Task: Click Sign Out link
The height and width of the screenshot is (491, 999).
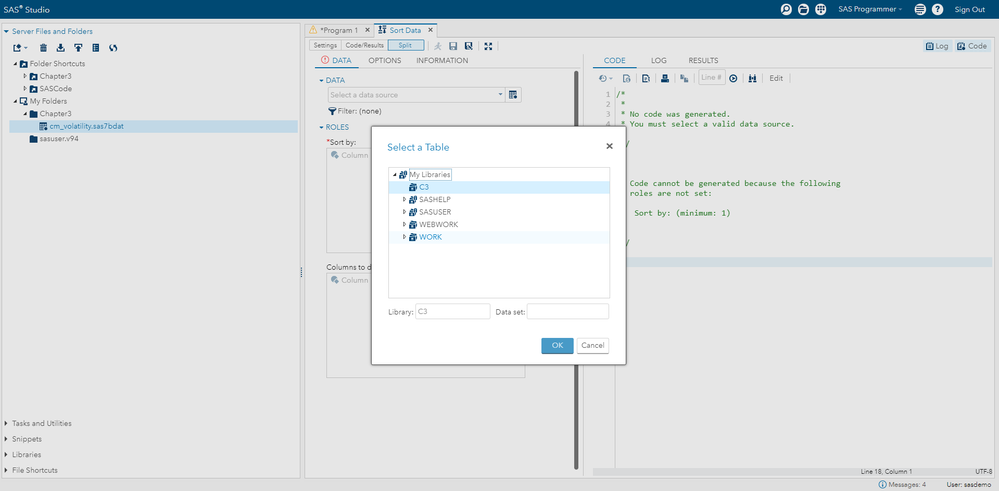Action: pyautogui.click(x=969, y=9)
